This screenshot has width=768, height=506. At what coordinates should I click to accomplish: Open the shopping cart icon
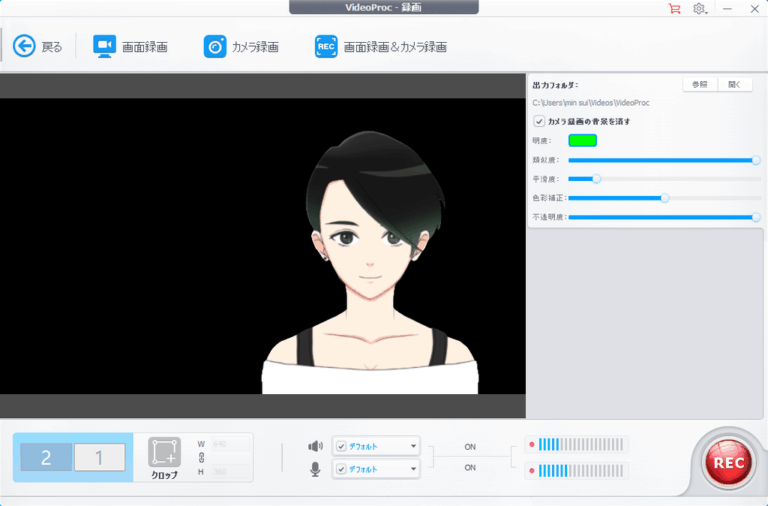point(674,8)
